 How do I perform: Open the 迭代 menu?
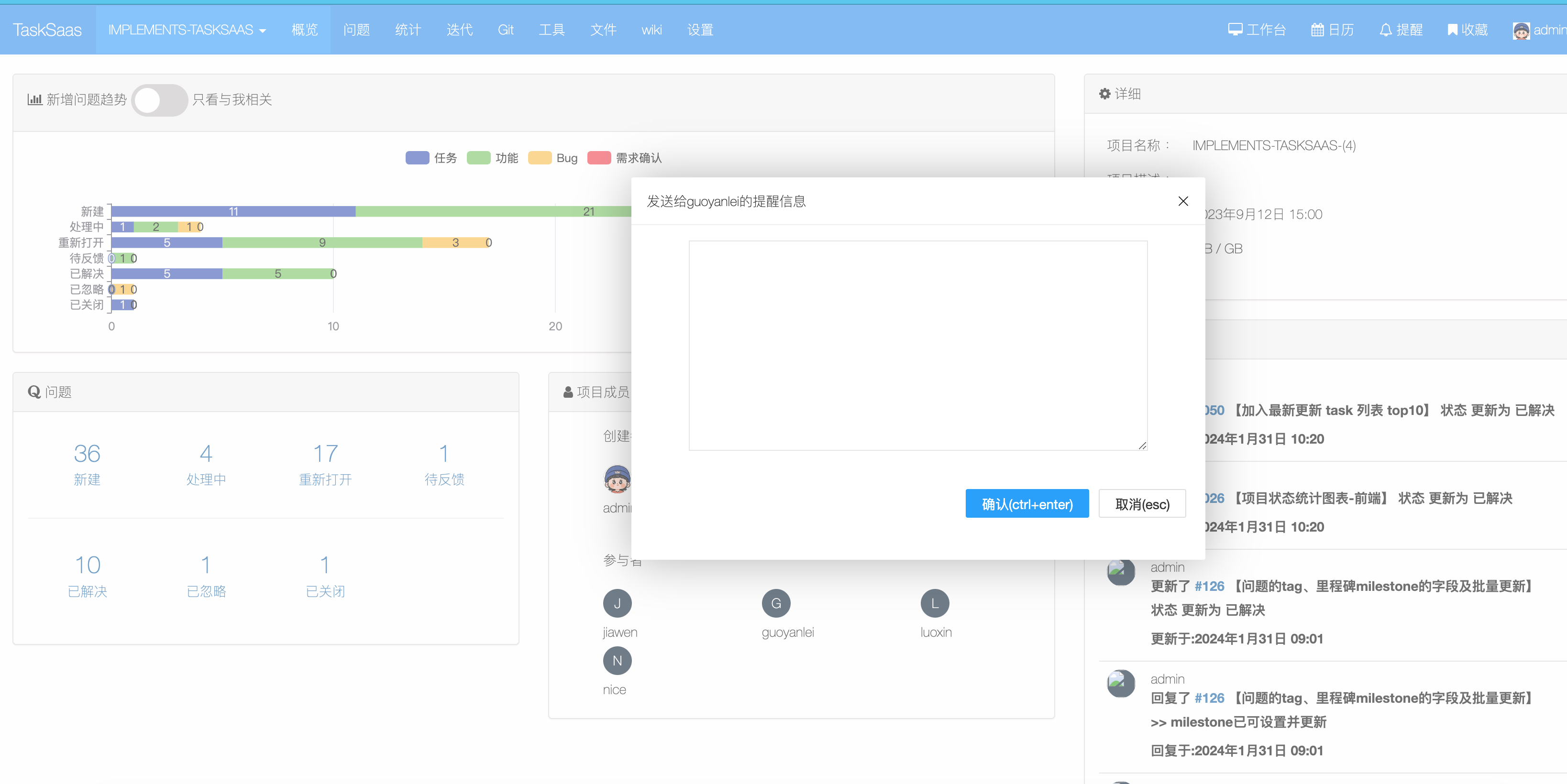(x=459, y=30)
